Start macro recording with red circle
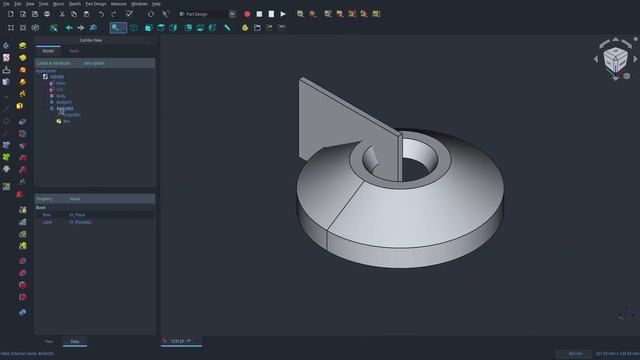Viewport: 640px width, 360px height. (247, 14)
